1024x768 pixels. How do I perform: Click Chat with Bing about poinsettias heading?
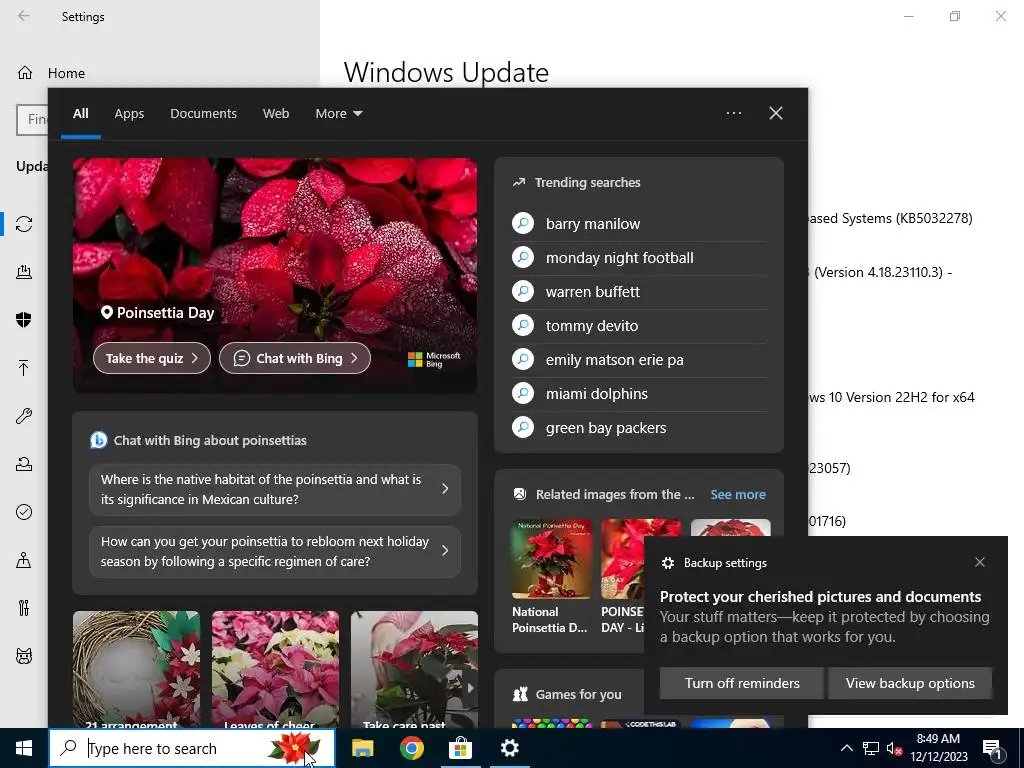pyautogui.click(x=210, y=441)
